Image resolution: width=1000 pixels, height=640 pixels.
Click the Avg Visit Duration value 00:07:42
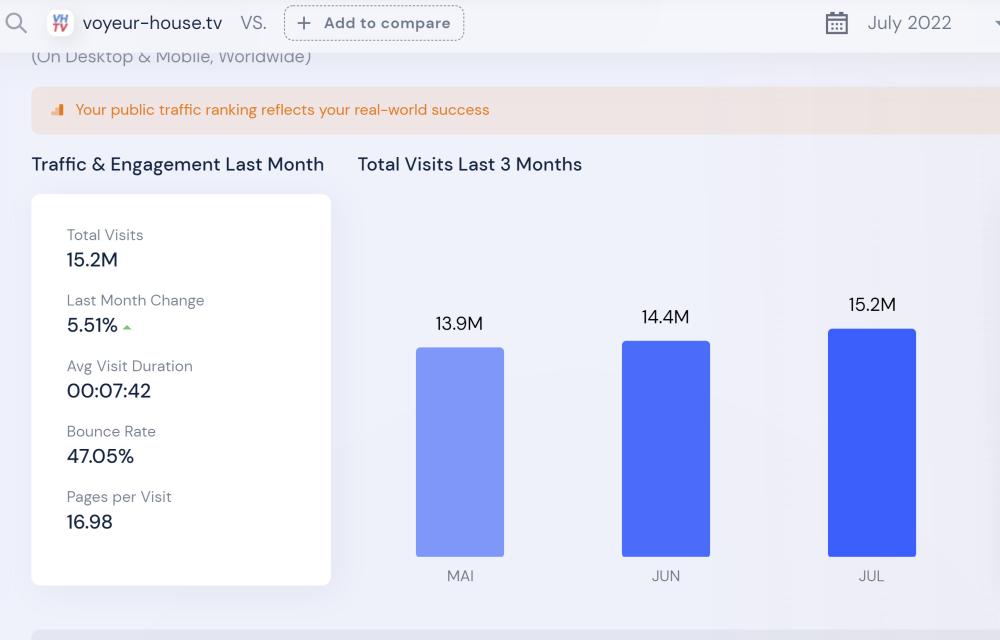tap(109, 391)
